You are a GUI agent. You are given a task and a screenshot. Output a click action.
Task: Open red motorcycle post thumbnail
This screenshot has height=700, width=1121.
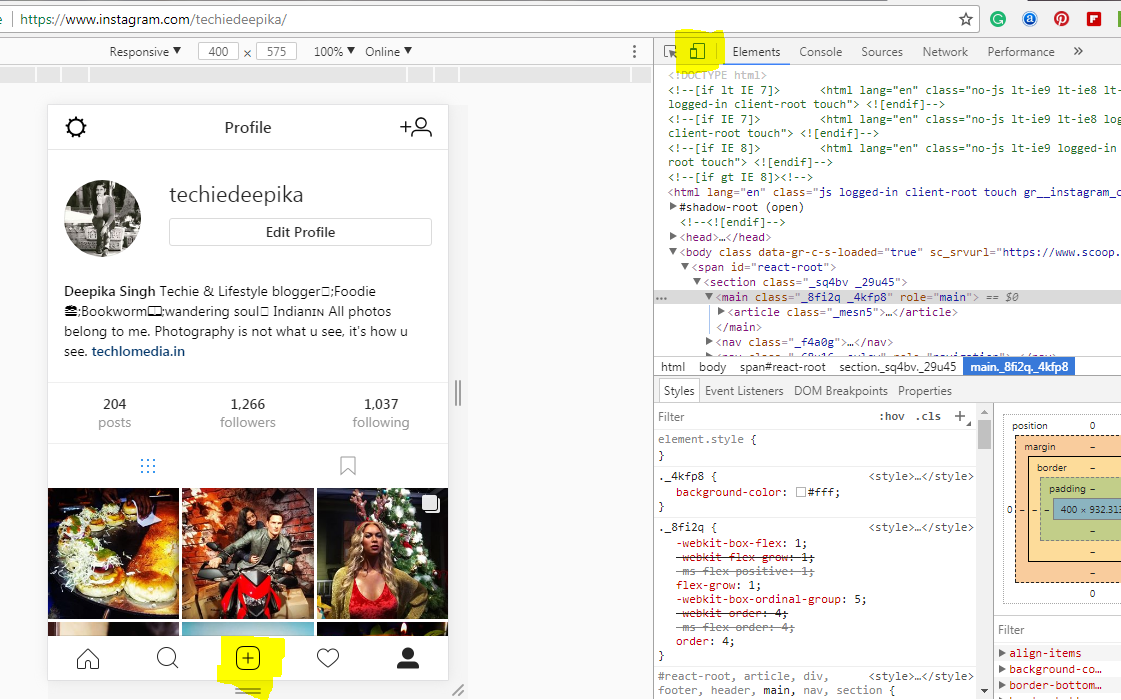[247, 553]
